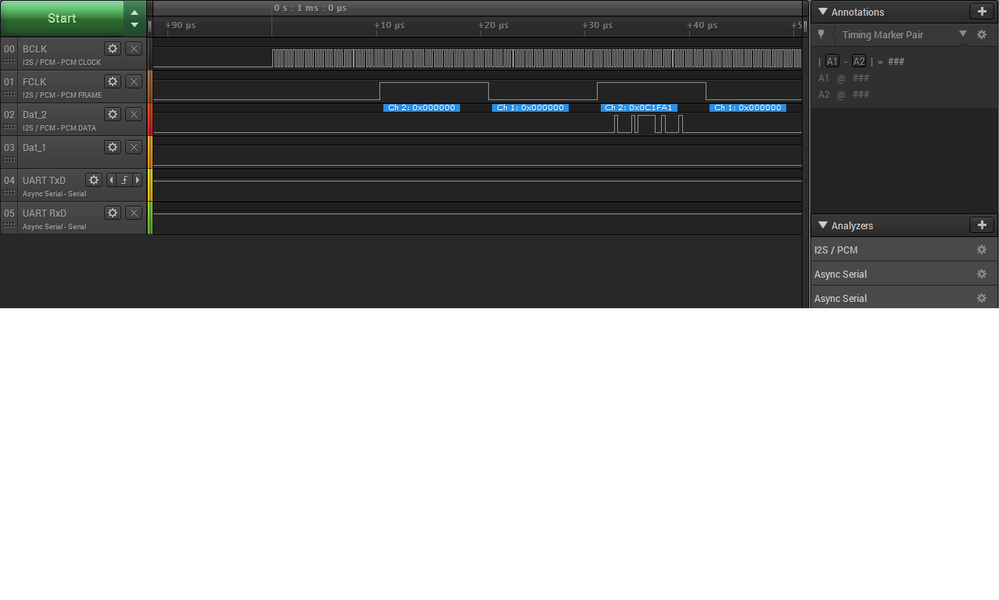Select the Dat_2 channel label
The image size is (999, 600).
pyautogui.click(x=35, y=115)
